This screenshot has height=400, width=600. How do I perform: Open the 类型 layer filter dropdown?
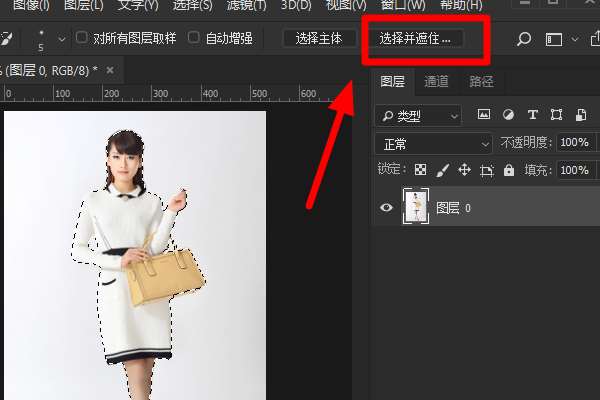[x=419, y=115]
